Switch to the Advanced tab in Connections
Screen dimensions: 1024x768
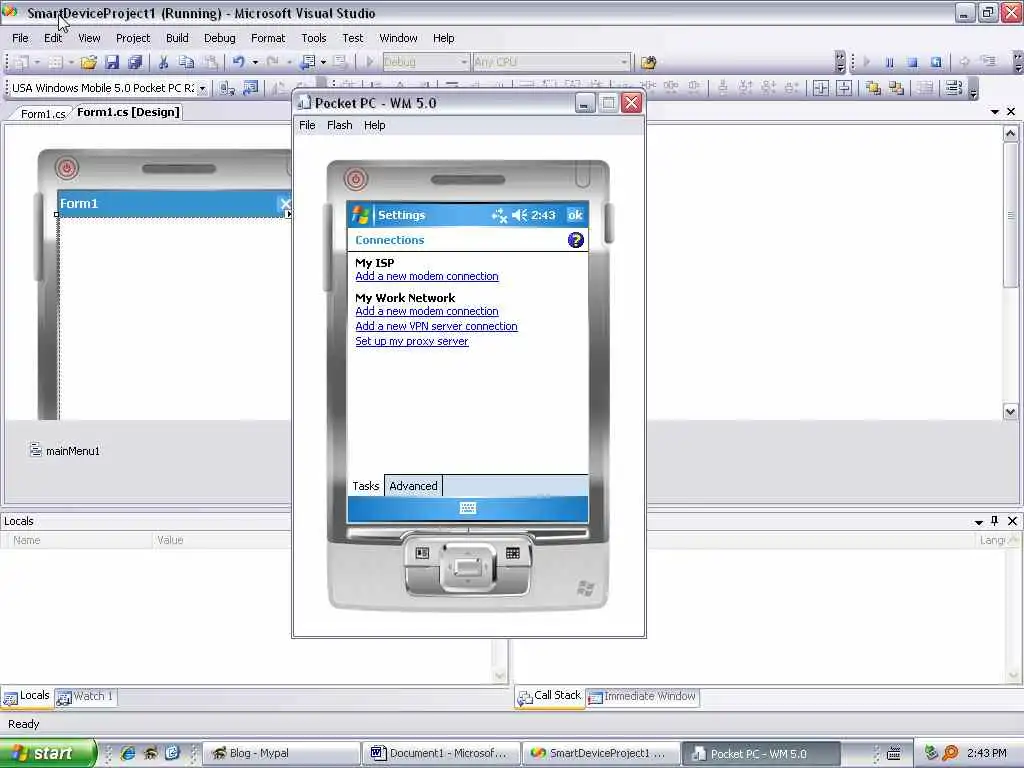pos(413,486)
